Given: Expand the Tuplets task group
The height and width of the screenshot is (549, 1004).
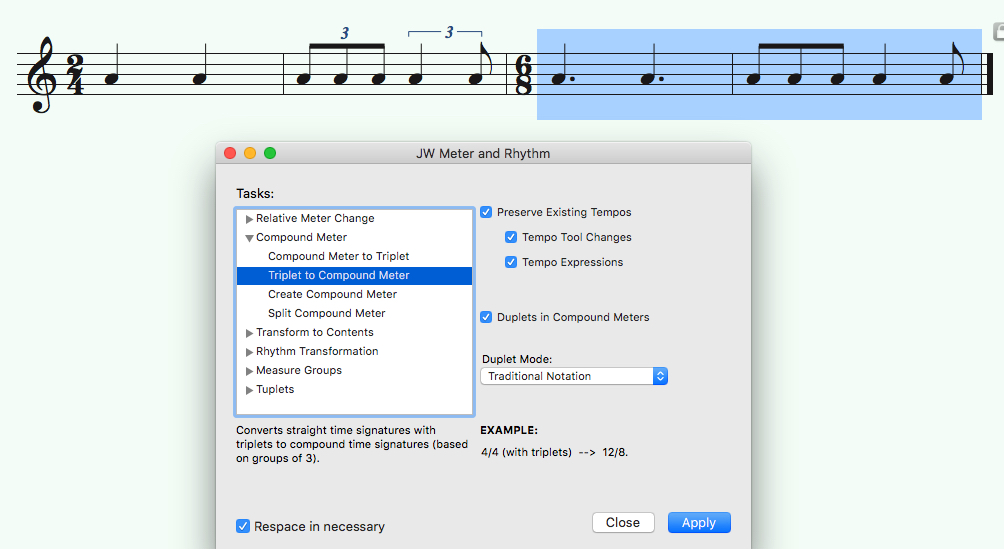Looking at the screenshot, I should 250,390.
